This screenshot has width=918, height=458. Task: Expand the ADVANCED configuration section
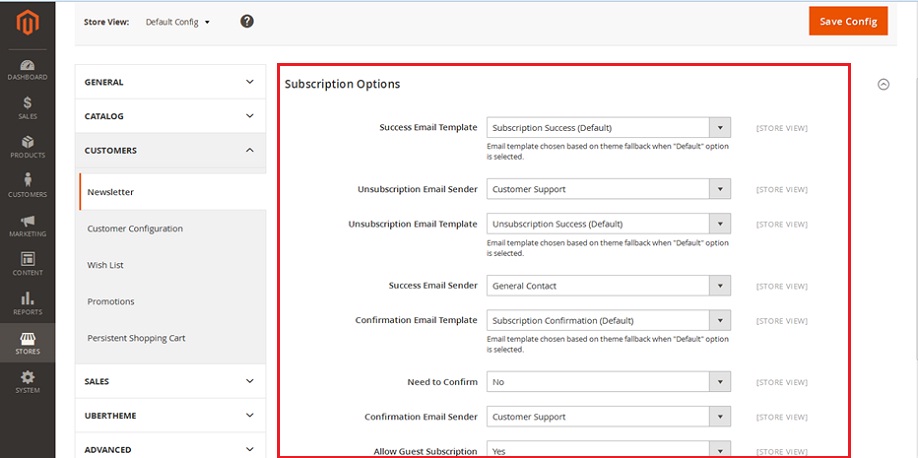click(x=170, y=450)
